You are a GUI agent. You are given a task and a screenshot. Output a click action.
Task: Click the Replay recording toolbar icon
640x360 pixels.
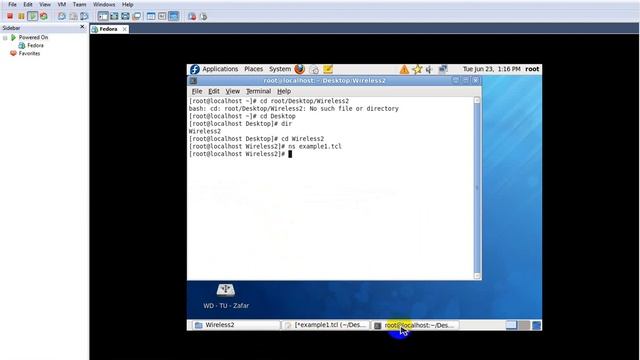(203, 16)
